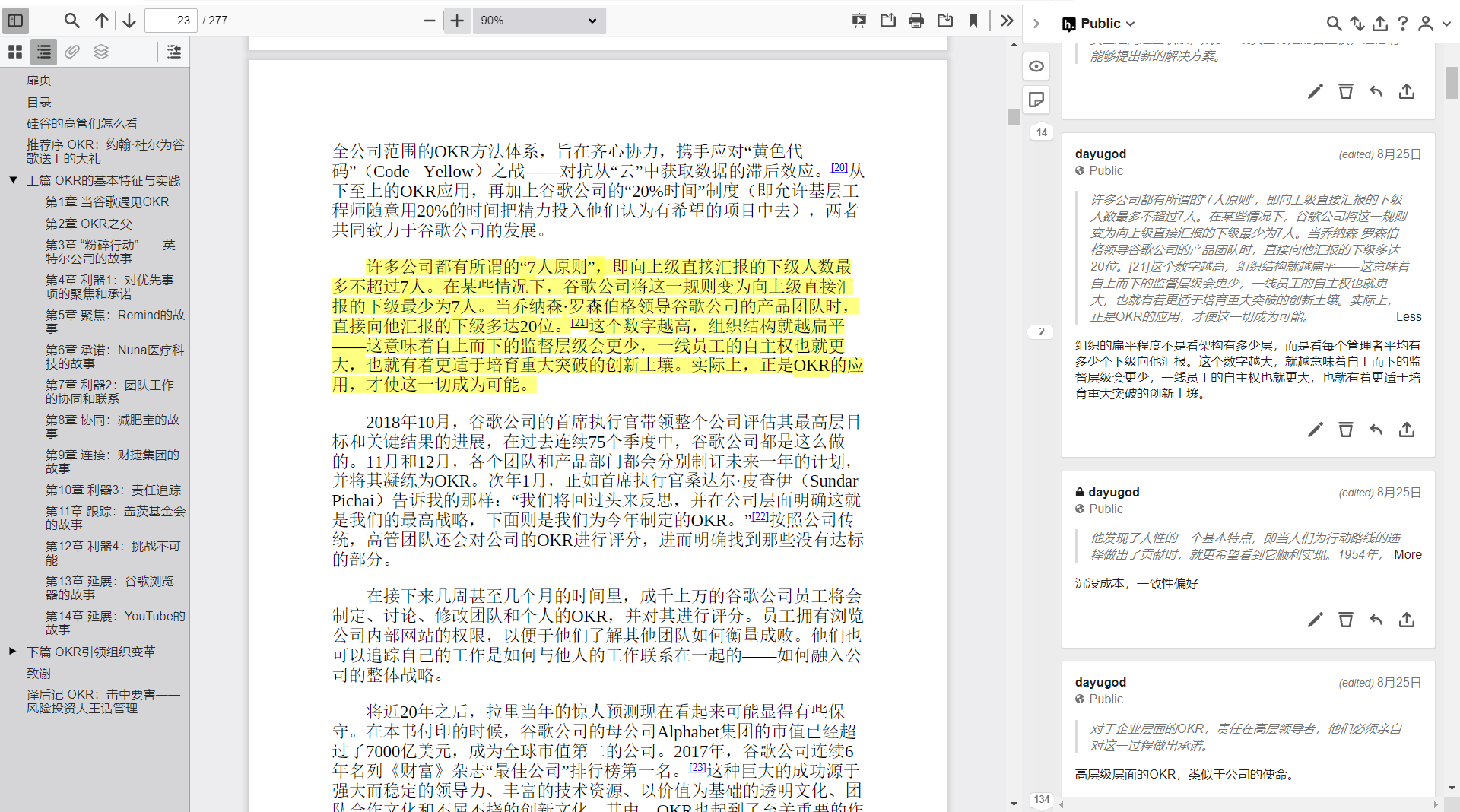The image size is (1460, 812).
Task: Expand the 下篇 OKR引领组织变革 section
Action: click(x=13, y=652)
